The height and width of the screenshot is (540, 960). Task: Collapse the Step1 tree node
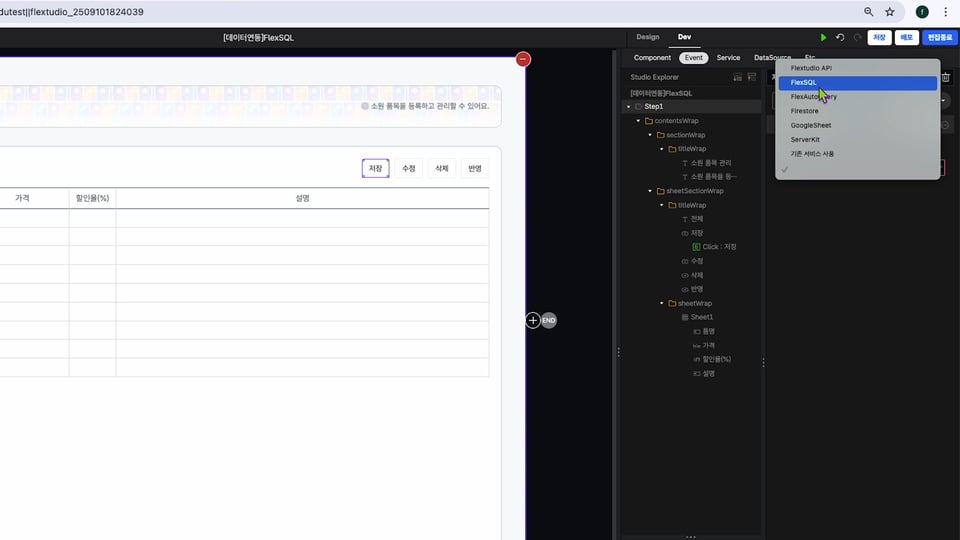pyautogui.click(x=628, y=107)
